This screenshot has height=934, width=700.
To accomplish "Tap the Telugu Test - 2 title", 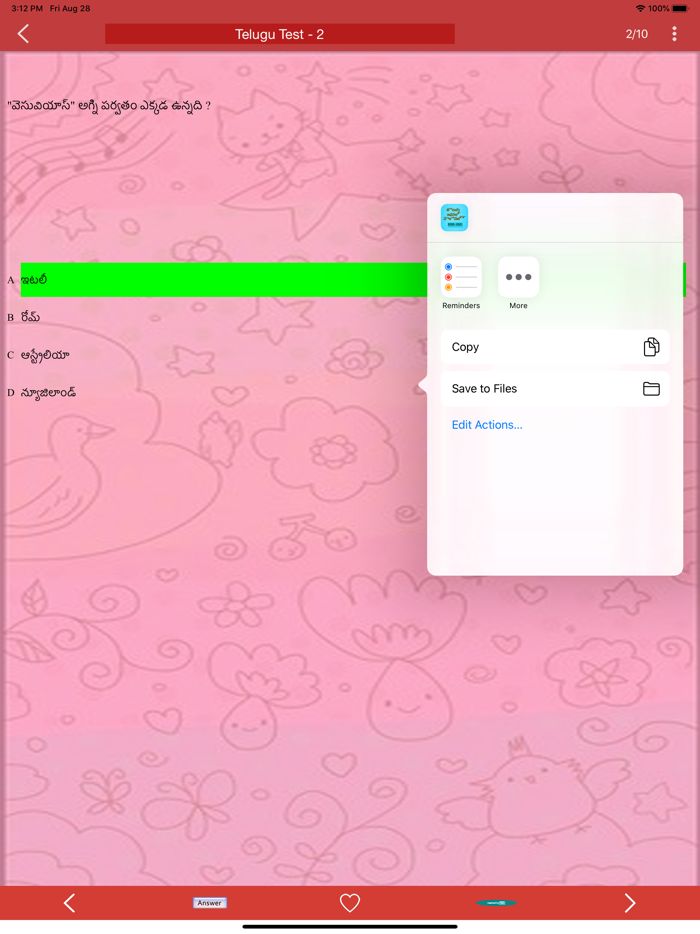I will click(279, 34).
